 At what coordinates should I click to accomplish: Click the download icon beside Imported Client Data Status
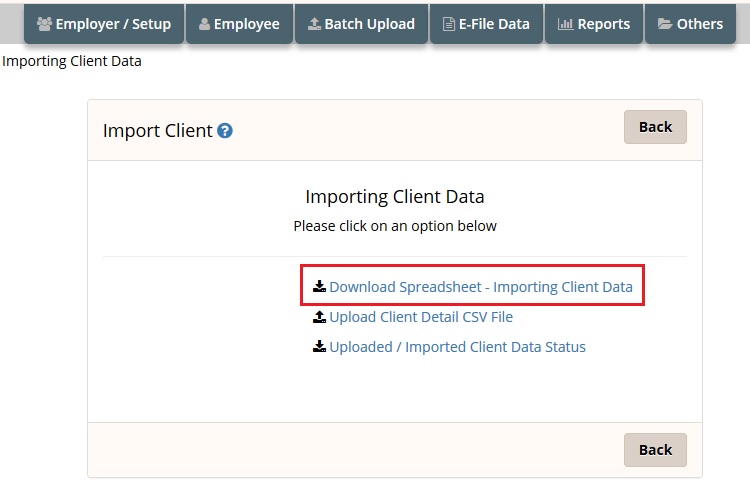320,346
